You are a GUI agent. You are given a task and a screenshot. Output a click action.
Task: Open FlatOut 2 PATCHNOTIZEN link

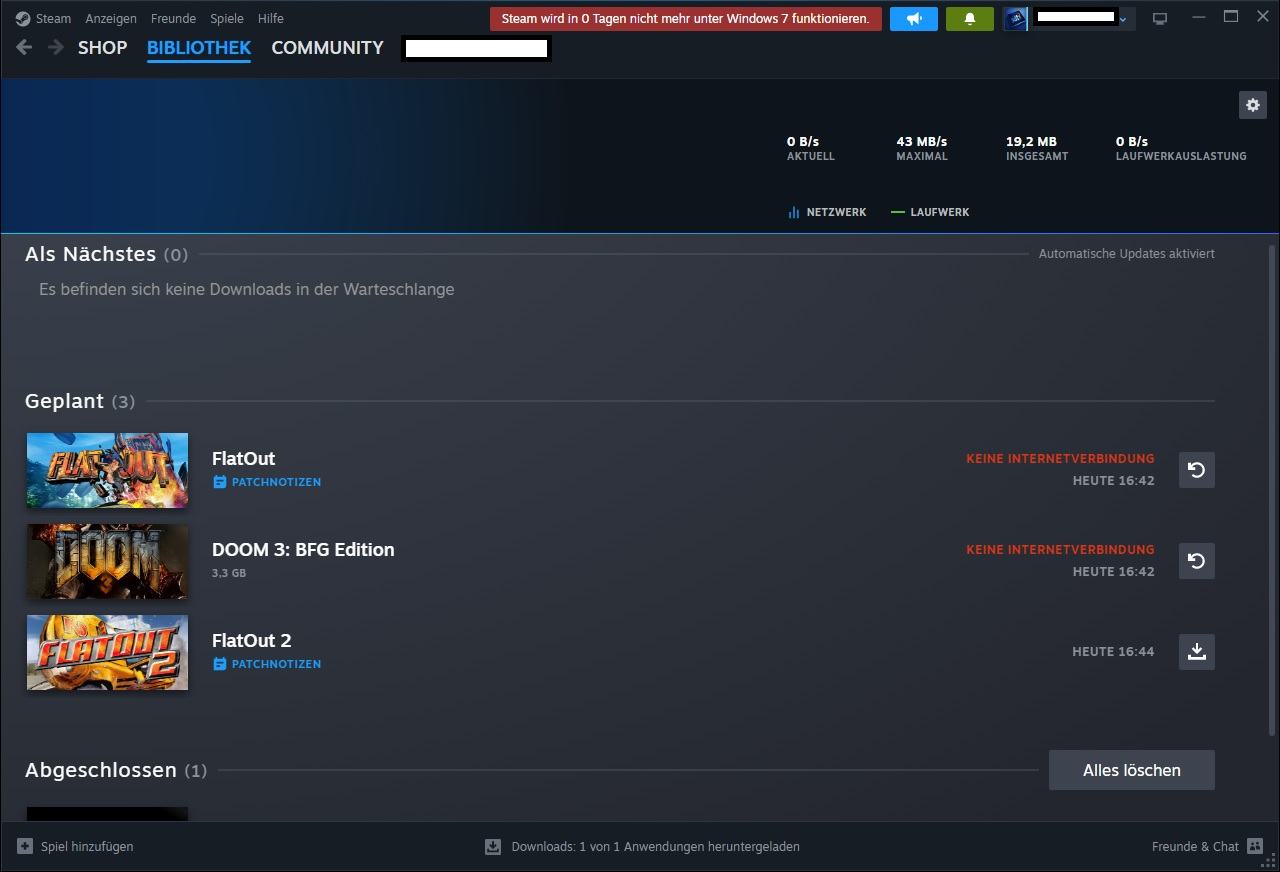(276, 664)
